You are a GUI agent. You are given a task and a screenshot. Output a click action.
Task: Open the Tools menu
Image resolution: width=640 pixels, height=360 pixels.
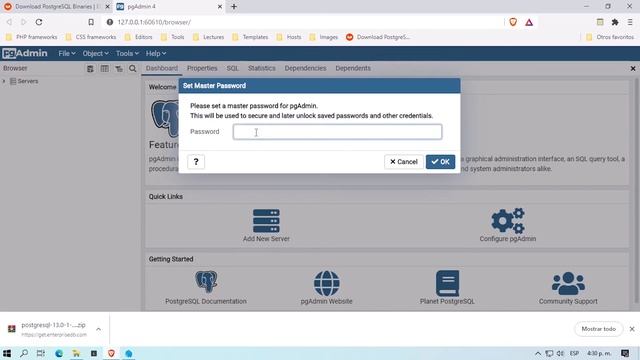coord(127,53)
